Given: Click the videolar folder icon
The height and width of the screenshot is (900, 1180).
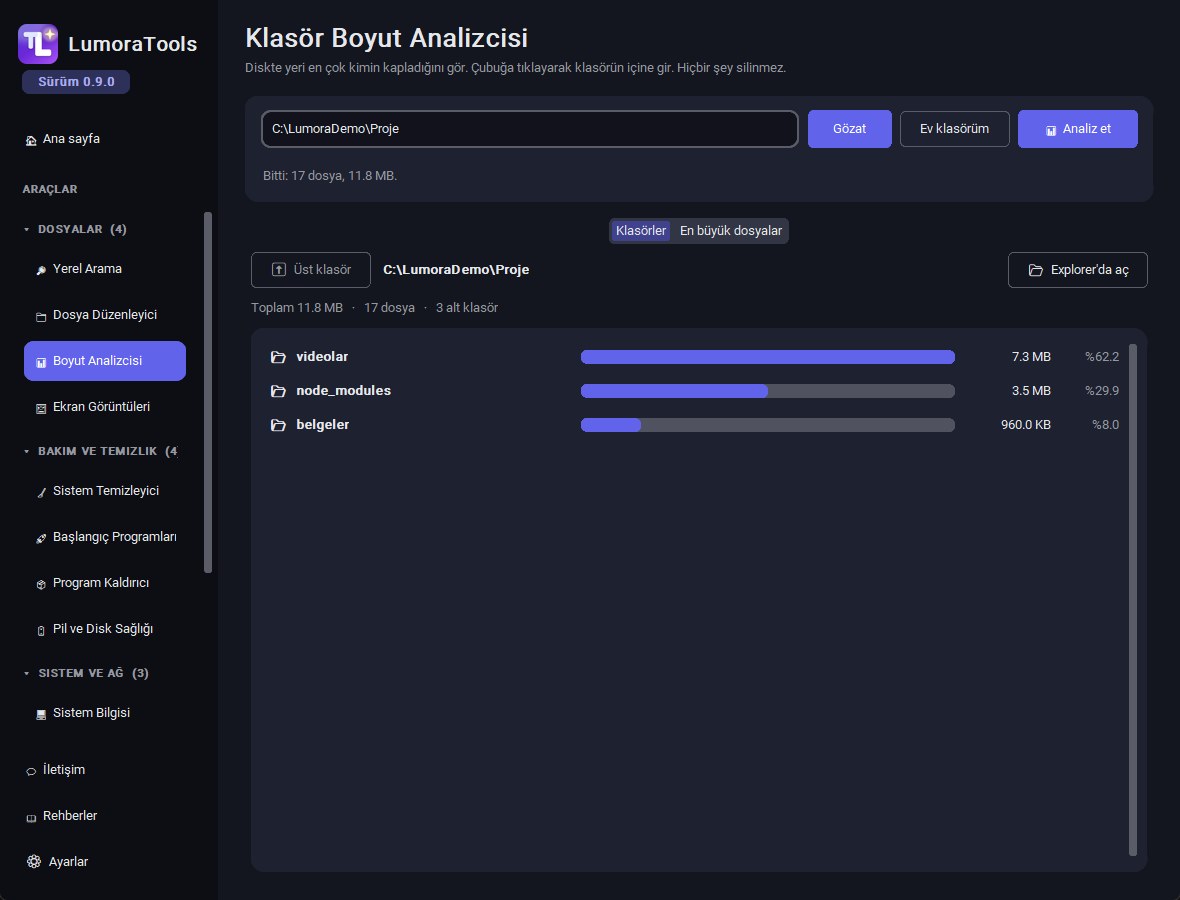Looking at the screenshot, I should click(x=278, y=357).
